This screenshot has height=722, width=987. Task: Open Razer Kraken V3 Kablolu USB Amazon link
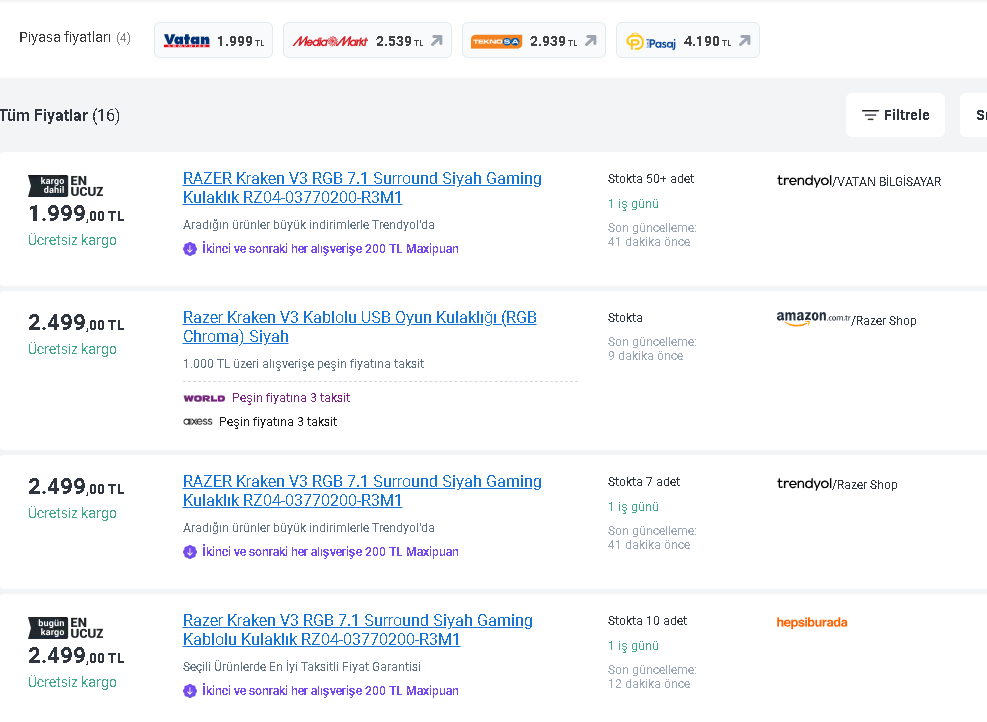point(359,327)
